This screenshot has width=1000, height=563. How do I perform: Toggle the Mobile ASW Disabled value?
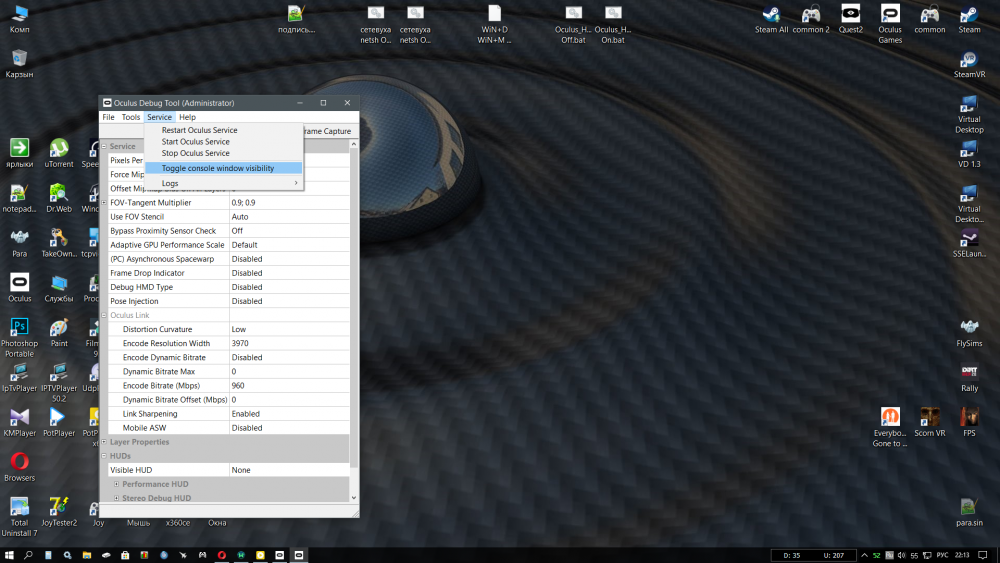point(288,428)
